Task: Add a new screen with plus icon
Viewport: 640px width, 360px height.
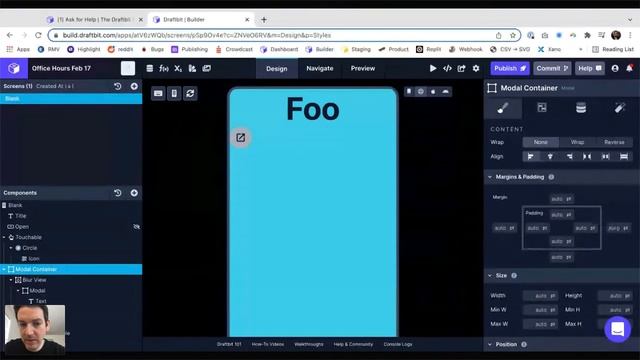Action: point(134,86)
